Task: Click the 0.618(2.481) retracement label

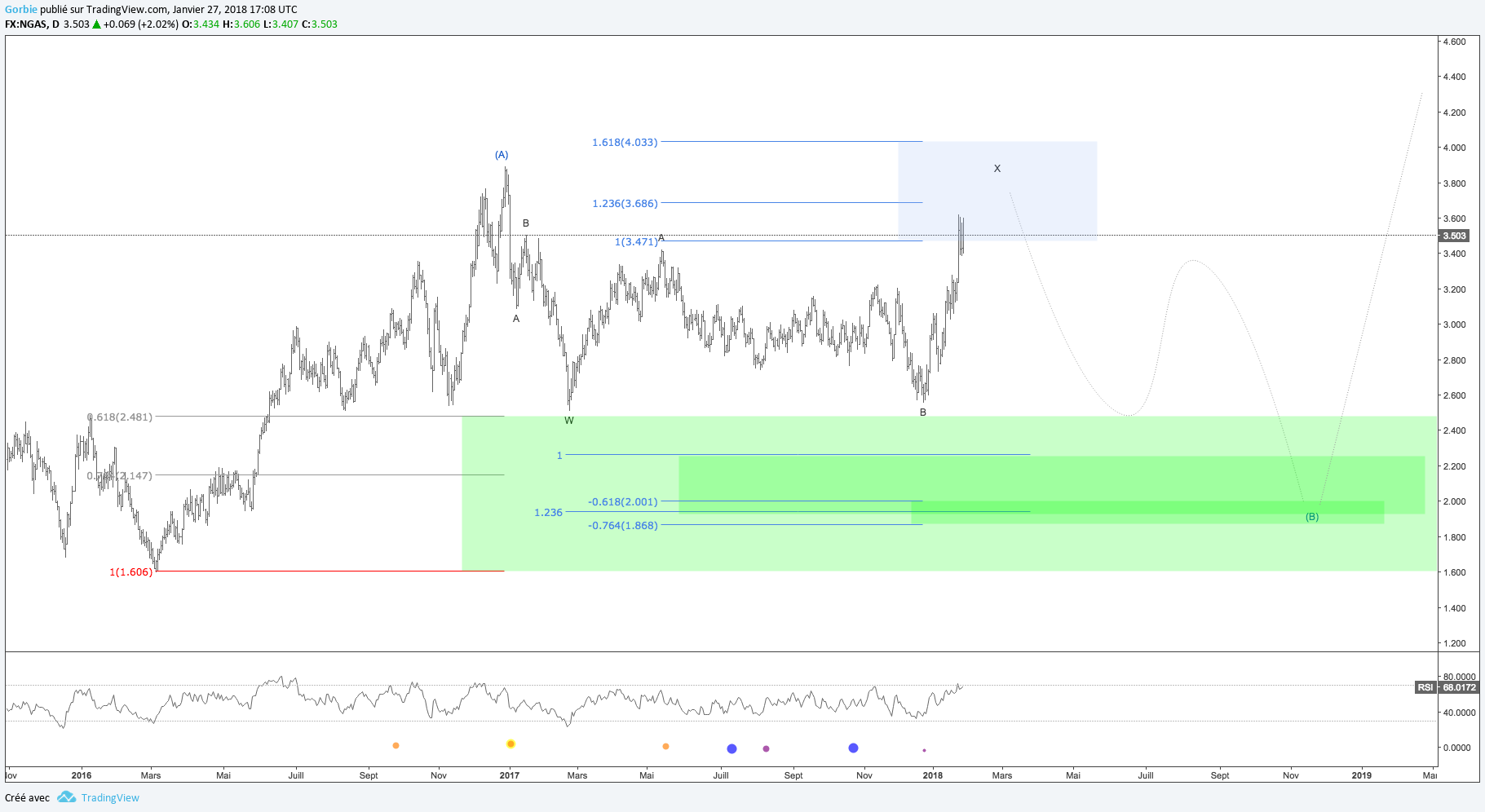Action: click(120, 417)
